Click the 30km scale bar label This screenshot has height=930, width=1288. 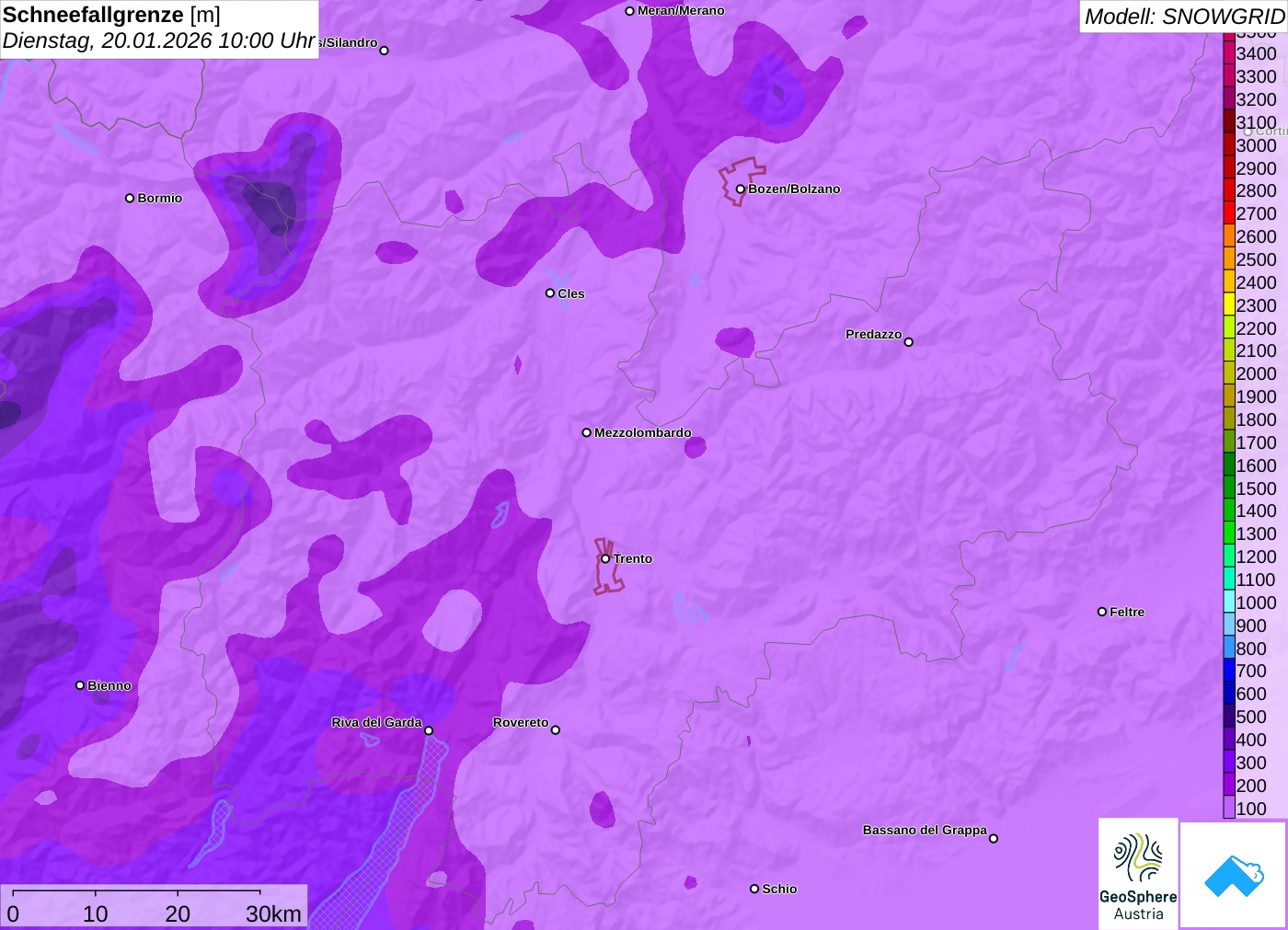point(273,913)
